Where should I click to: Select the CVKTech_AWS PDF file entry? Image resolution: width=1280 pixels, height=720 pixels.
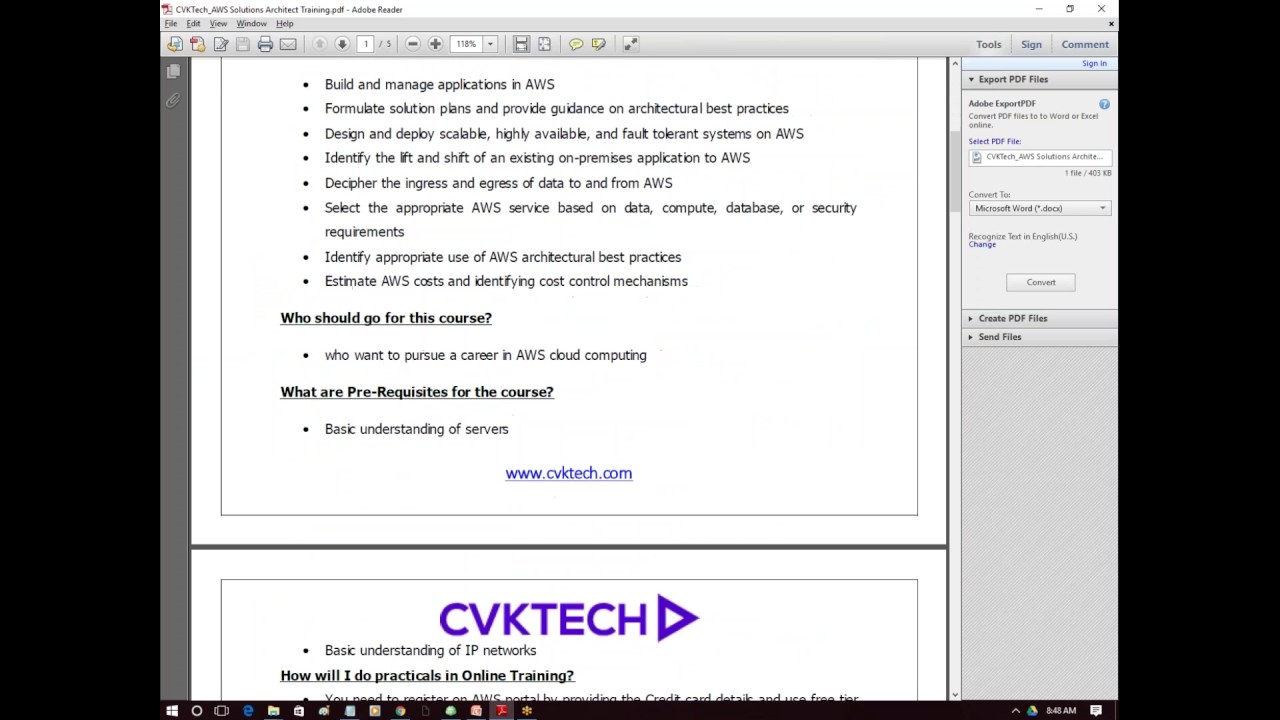(1040, 157)
